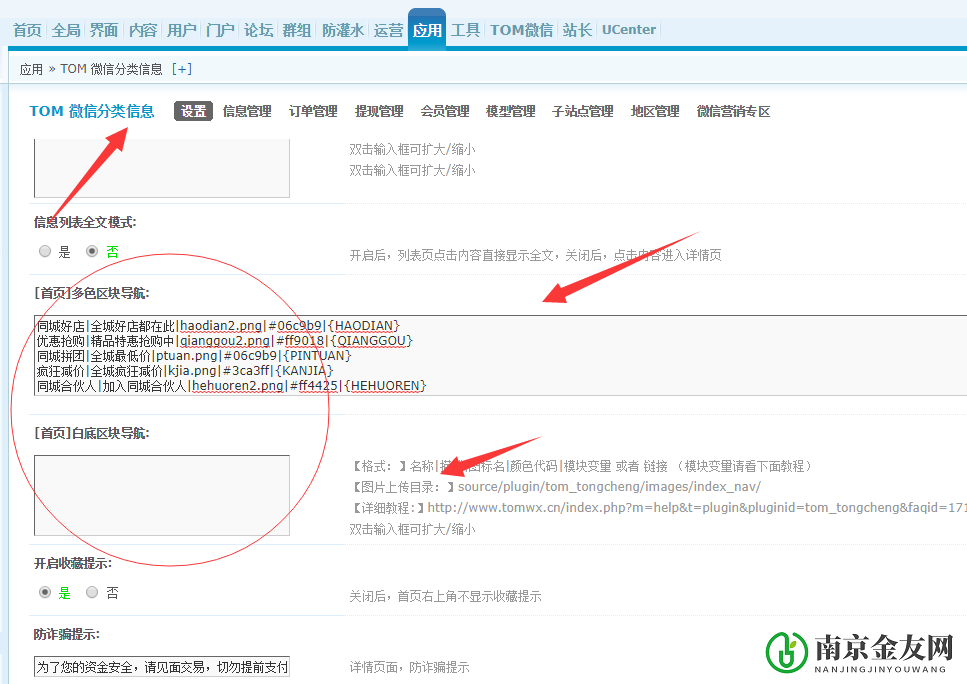967x684 pixels.
Task: Open the TOM微信 admin menu
Action: pos(520,30)
